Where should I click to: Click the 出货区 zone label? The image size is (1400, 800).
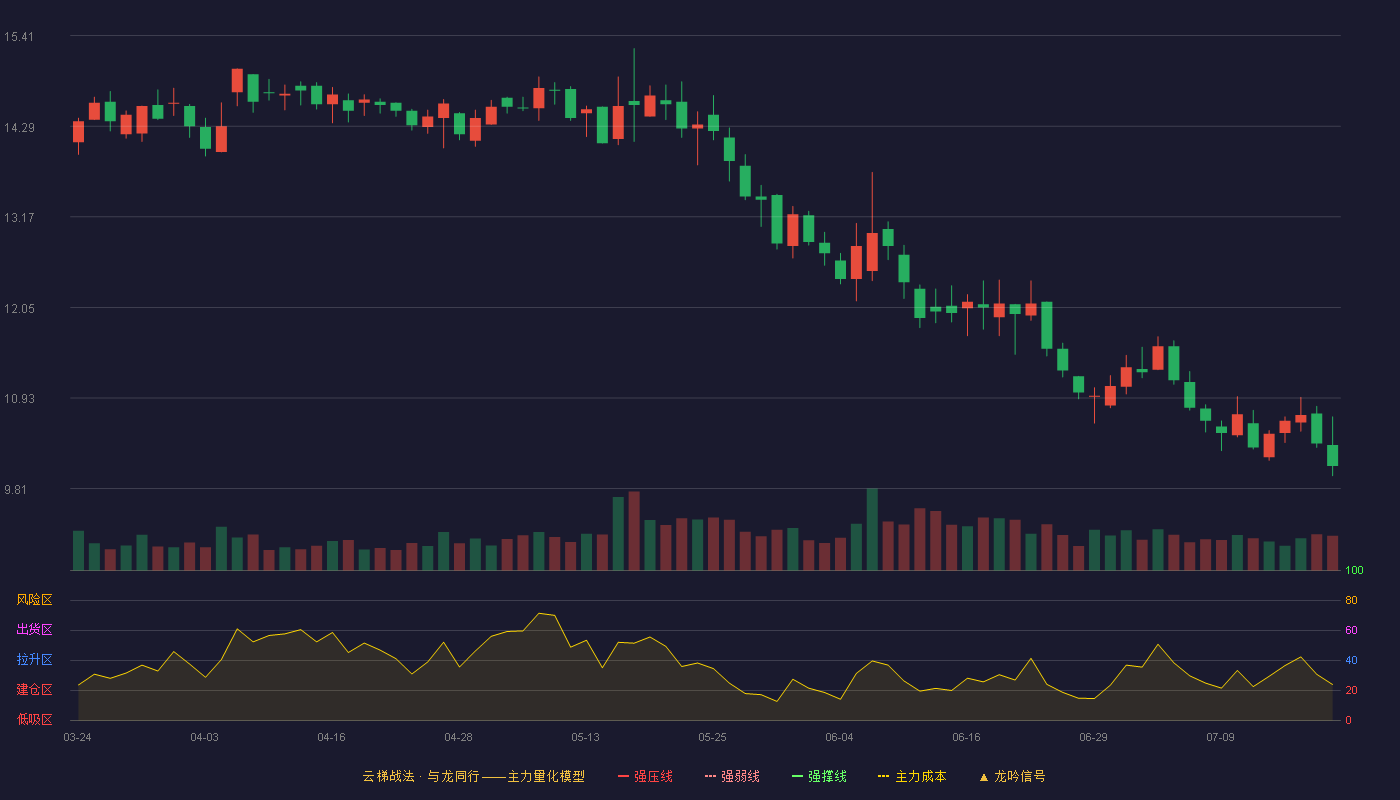[x=35, y=630]
